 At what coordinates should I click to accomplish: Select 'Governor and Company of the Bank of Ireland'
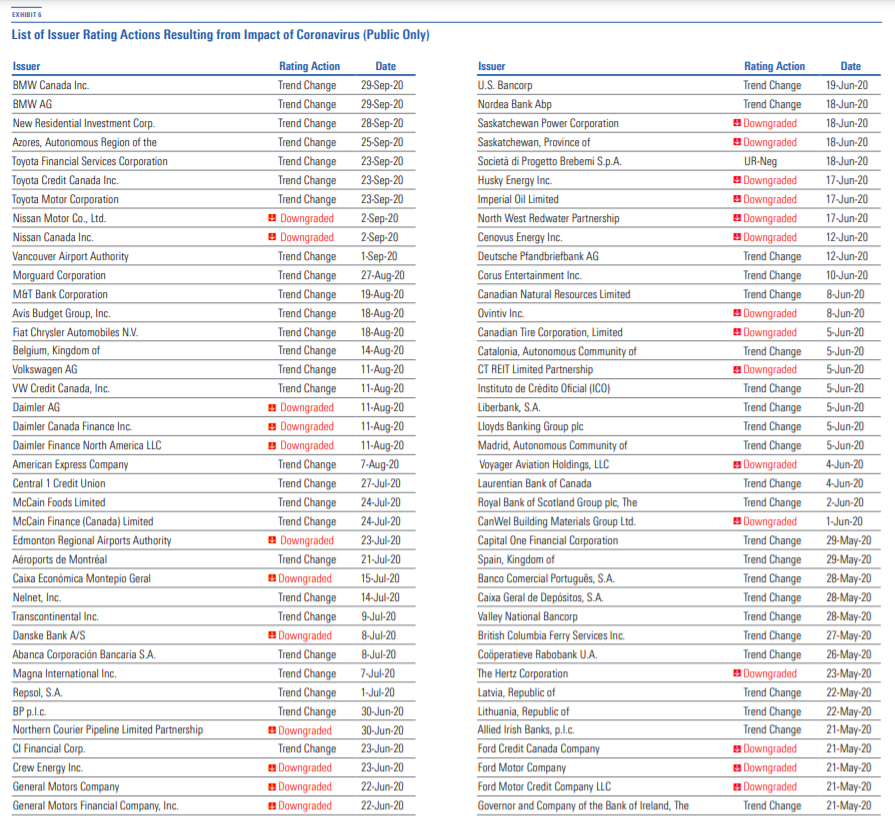[x=583, y=806]
